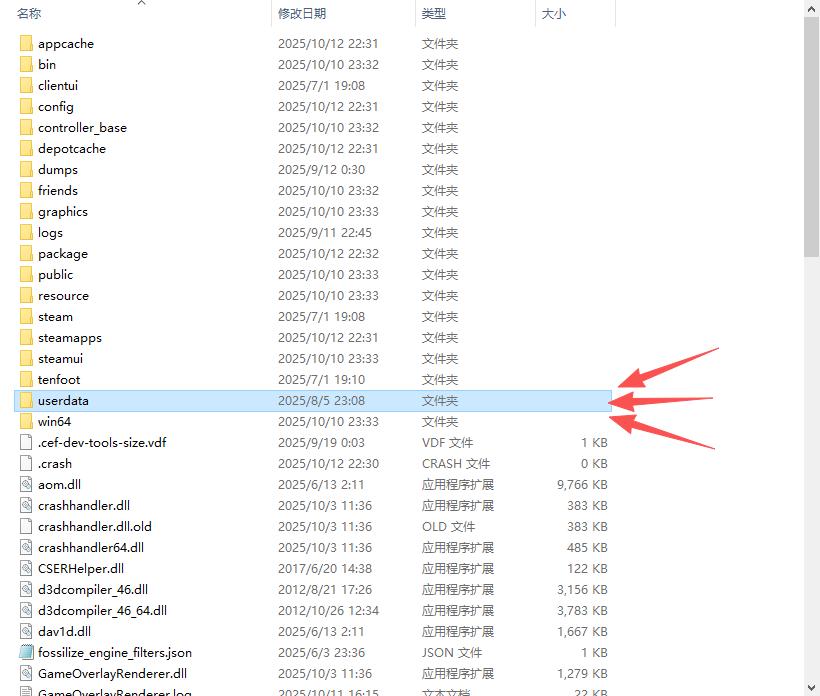
Task: Click the crashhandler.dll.old file icon
Action: tap(26, 526)
